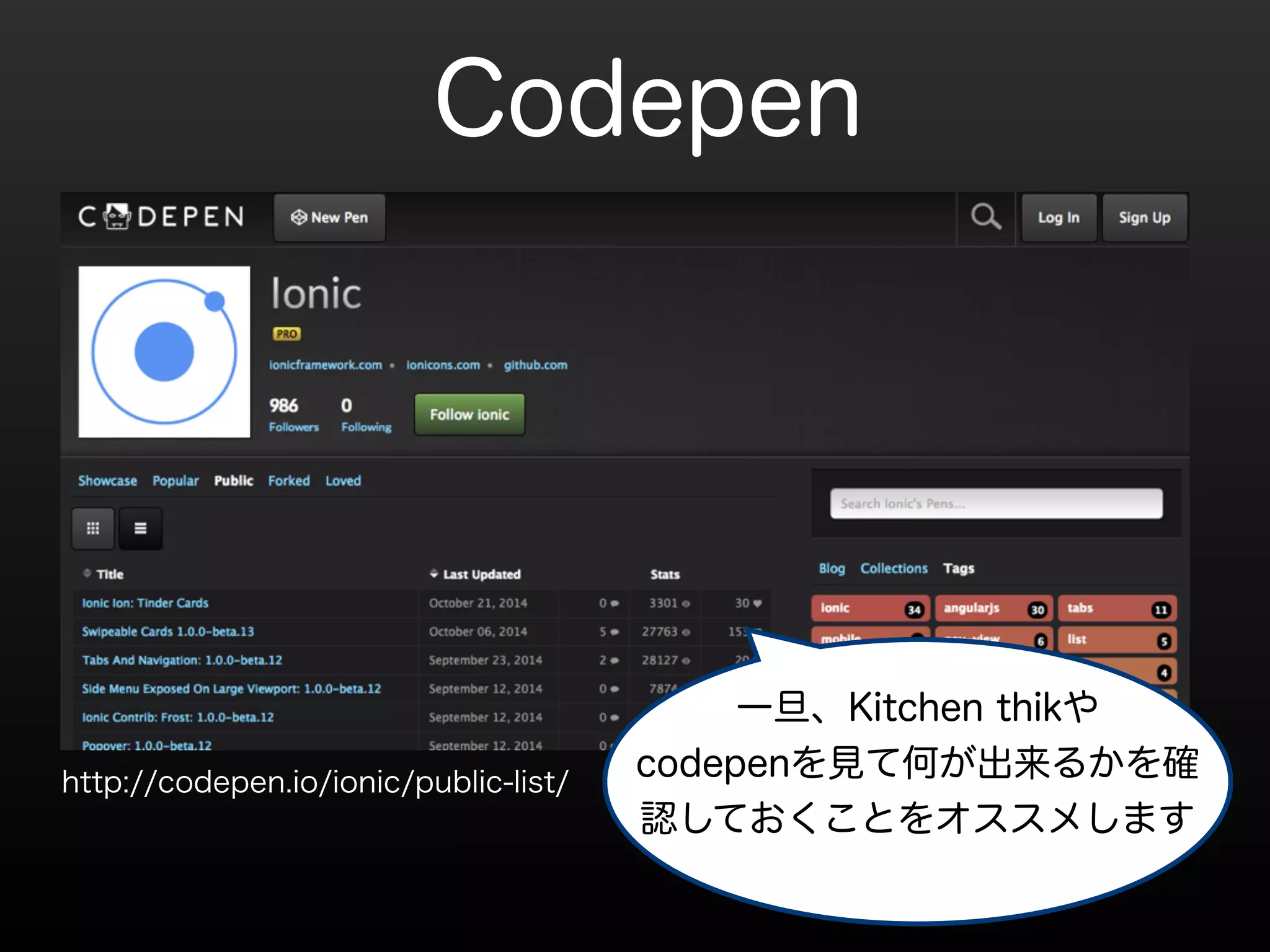Select the list tag with 5
Viewport: 1270px width, 952px height.
(x=1117, y=640)
